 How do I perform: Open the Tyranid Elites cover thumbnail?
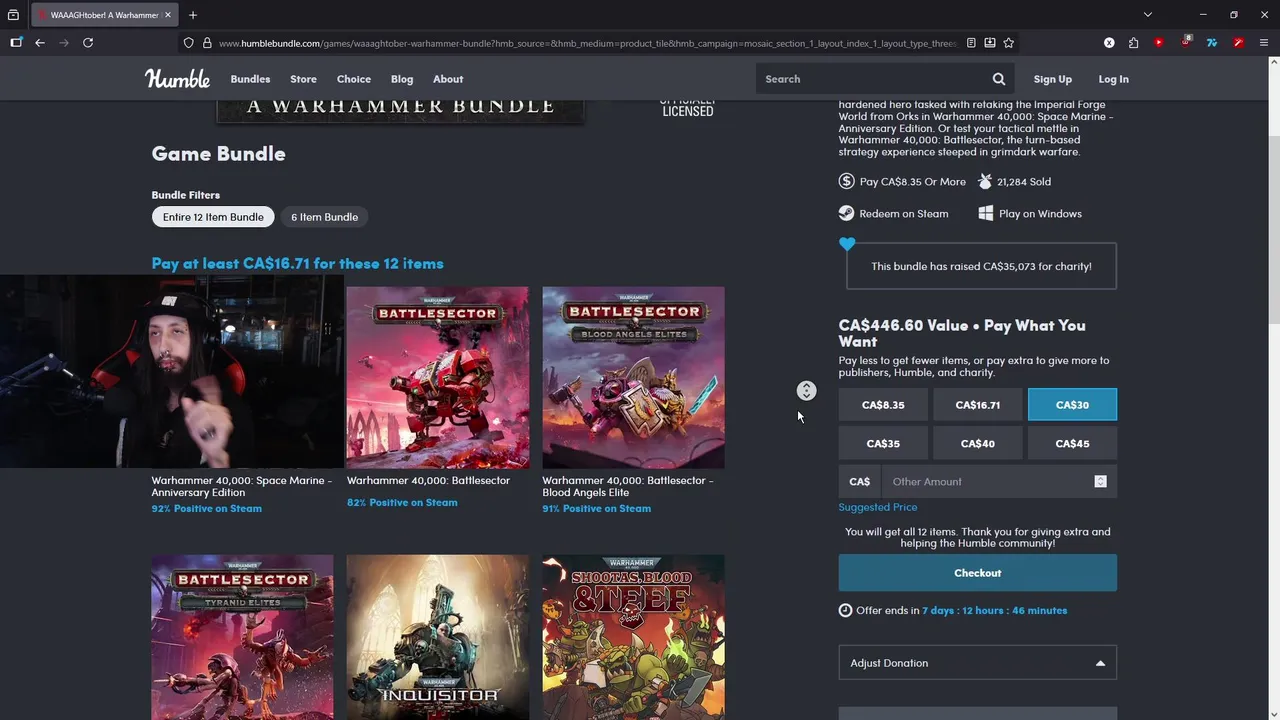click(x=243, y=637)
